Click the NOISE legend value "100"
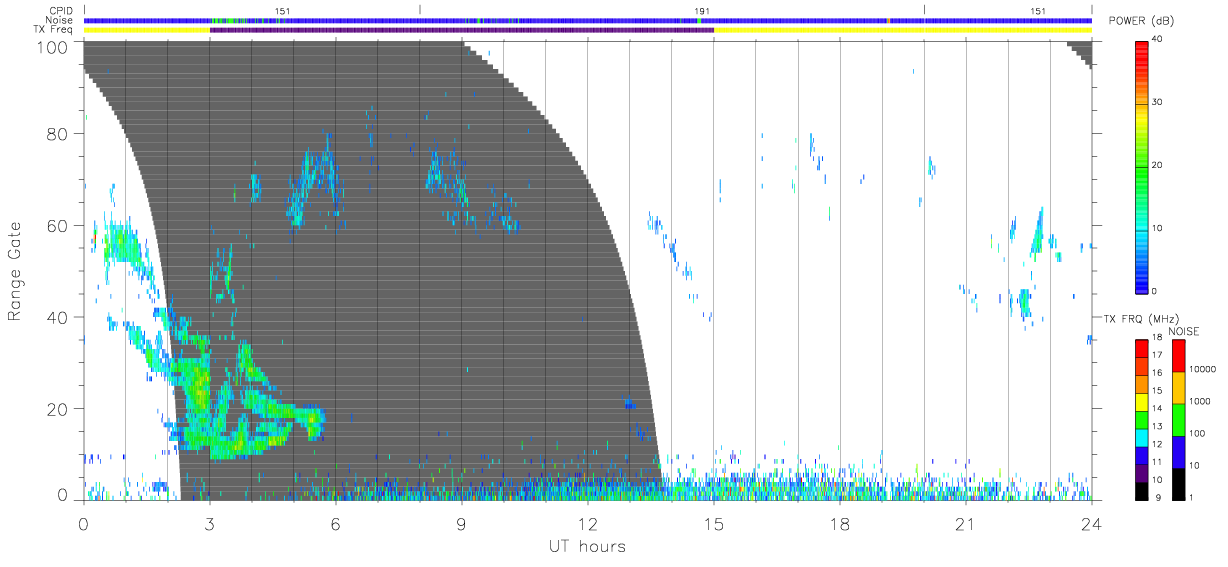 [x=1197, y=433]
